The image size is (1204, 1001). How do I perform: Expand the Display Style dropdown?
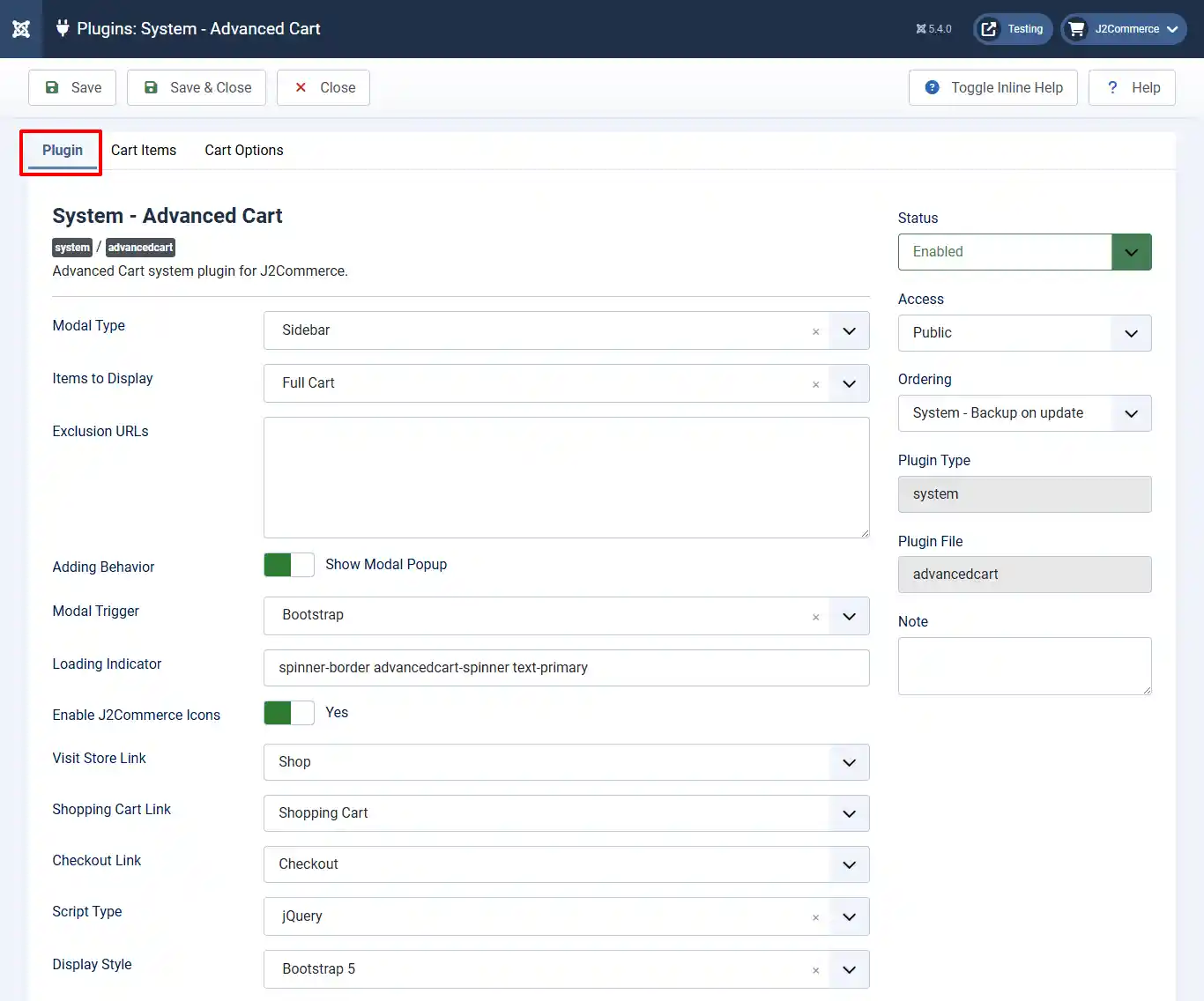point(849,970)
